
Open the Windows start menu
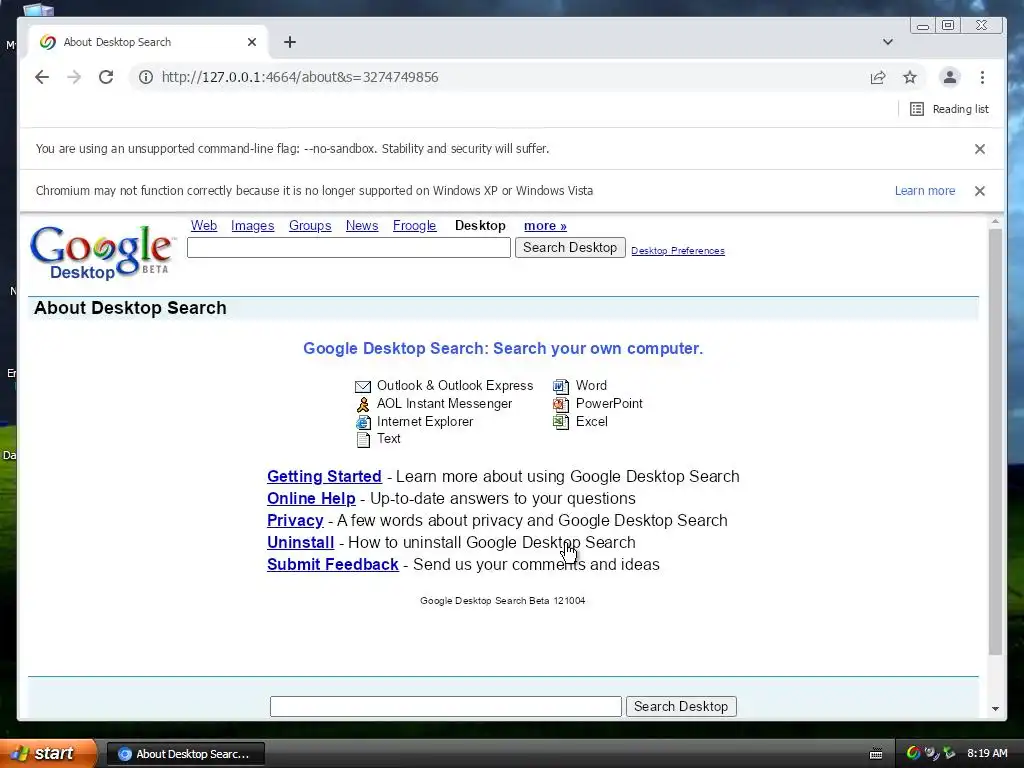pyautogui.click(x=48, y=754)
